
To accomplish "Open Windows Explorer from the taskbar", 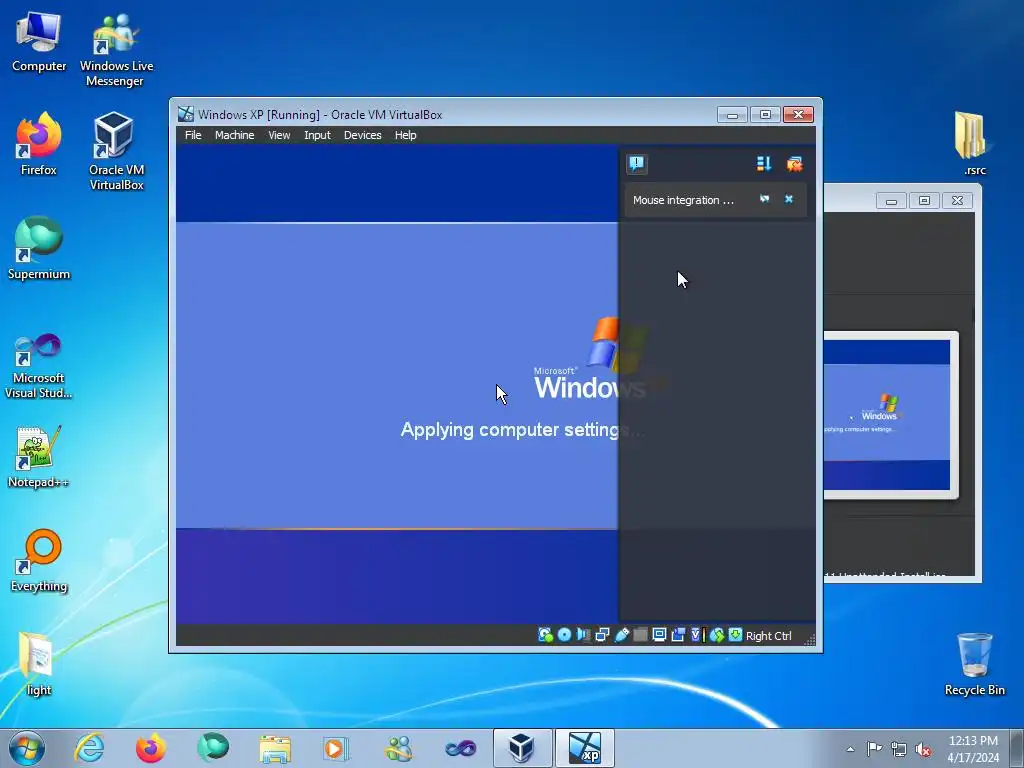I will (275, 748).
